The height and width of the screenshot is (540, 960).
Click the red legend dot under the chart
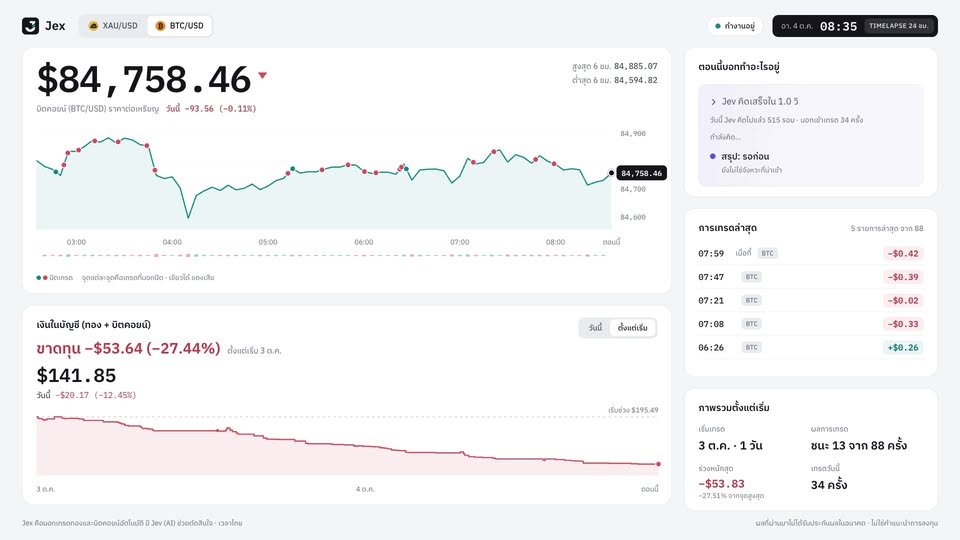[45, 278]
